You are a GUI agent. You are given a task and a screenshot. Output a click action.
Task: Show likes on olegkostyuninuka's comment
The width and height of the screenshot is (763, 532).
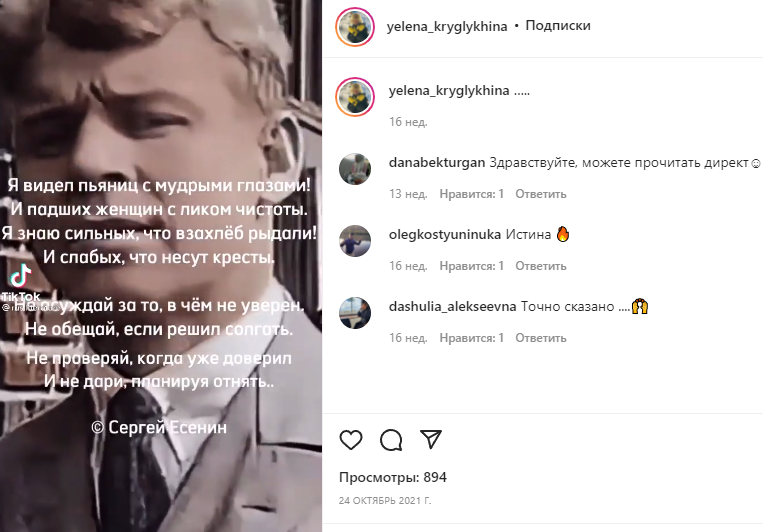point(472,266)
